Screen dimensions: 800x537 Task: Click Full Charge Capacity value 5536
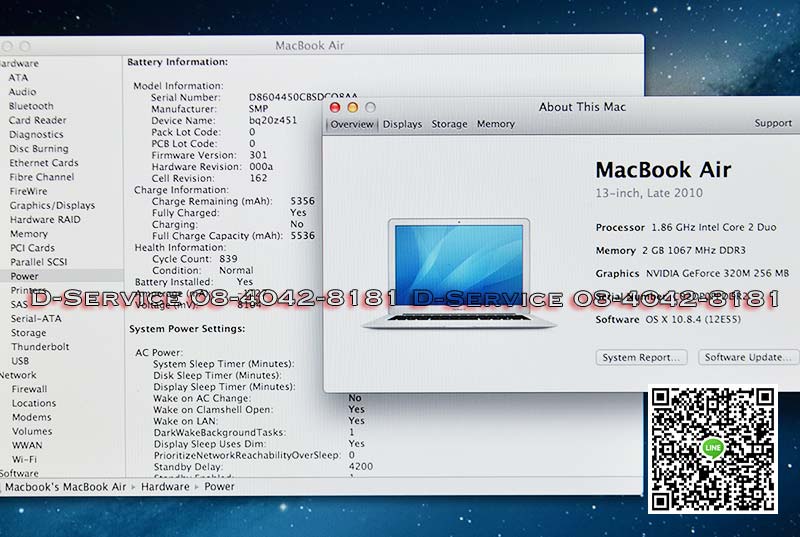tap(303, 236)
